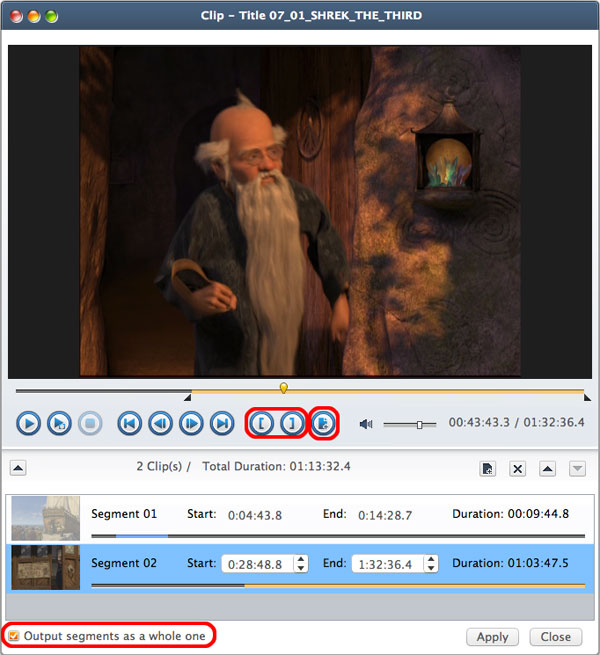This screenshot has width=600, height=655.
Task: Click the volume slider handle
Action: coord(419,424)
